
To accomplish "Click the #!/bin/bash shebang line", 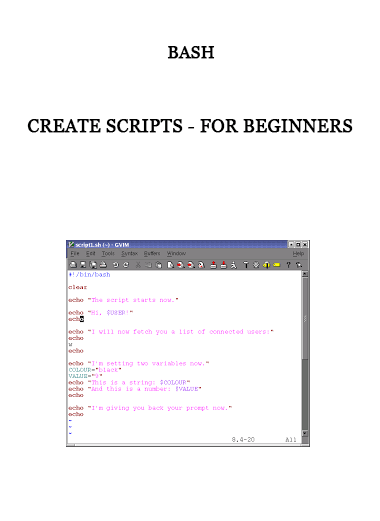I will (x=89, y=275).
